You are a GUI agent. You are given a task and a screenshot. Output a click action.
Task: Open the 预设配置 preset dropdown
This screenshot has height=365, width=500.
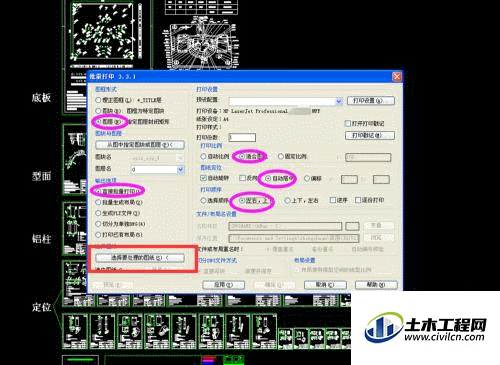pyautogui.click(x=339, y=101)
